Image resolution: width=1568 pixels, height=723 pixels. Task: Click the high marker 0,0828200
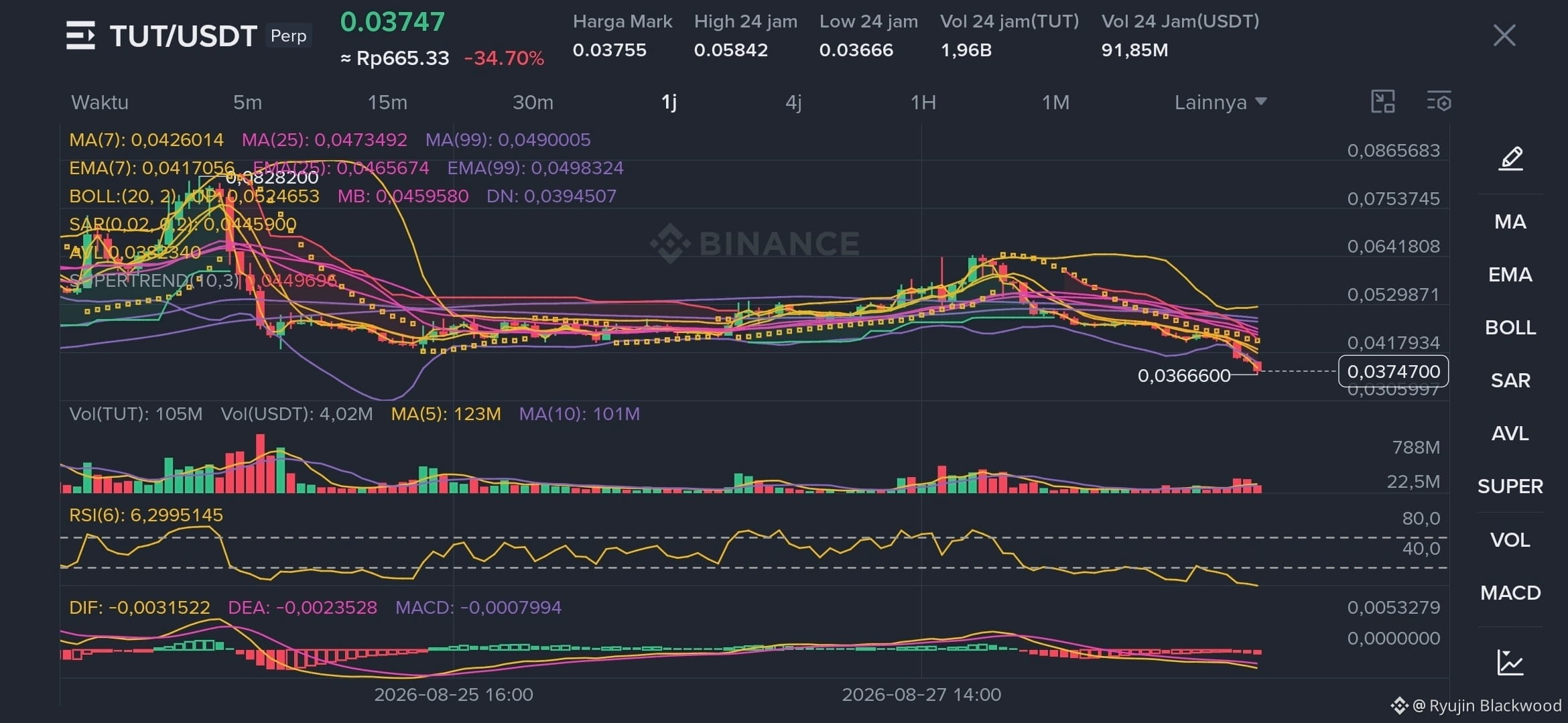point(272,178)
